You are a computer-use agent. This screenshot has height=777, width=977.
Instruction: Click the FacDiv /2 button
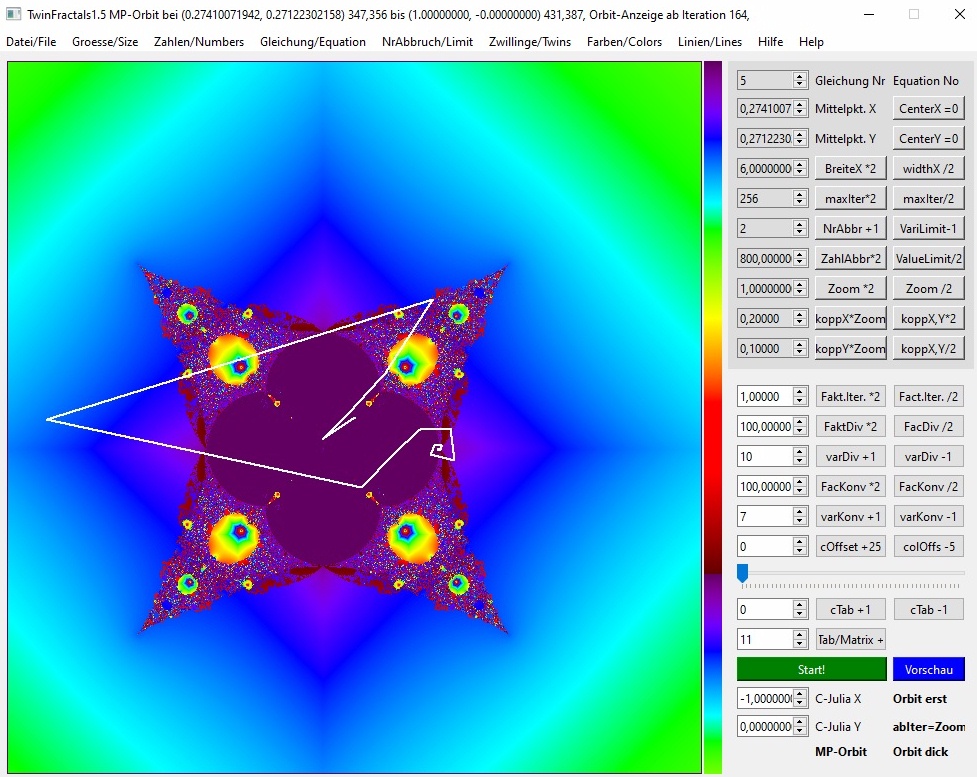point(928,426)
